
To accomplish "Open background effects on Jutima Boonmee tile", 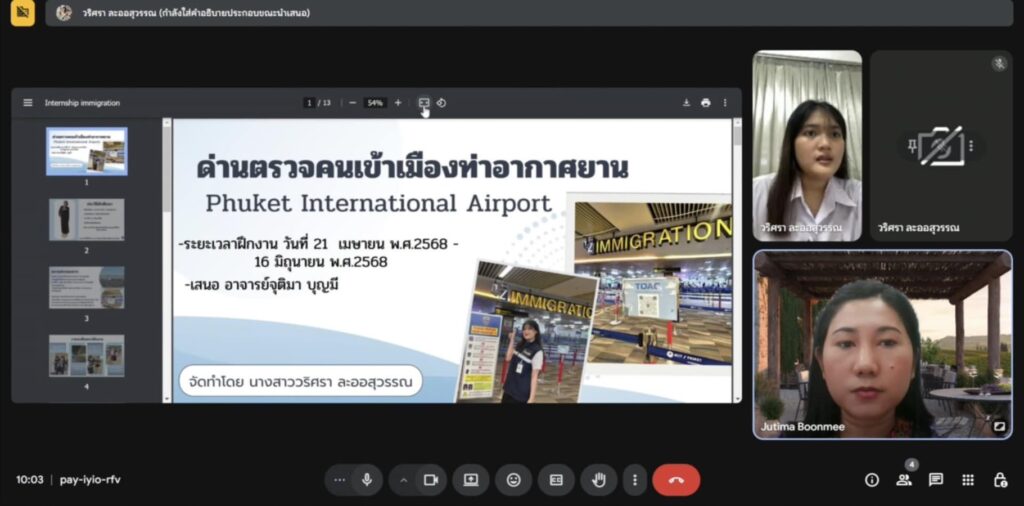I will pyautogui.click(x=999, y=426).
